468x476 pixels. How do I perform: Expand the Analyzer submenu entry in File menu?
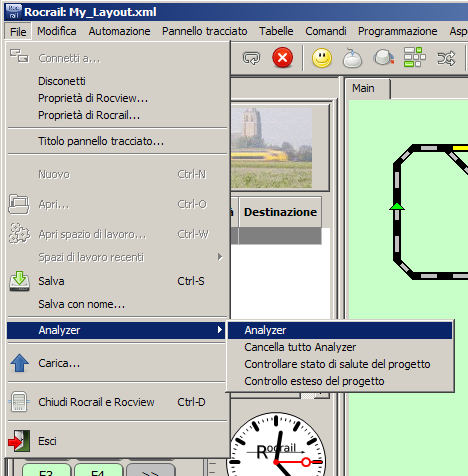116,330
